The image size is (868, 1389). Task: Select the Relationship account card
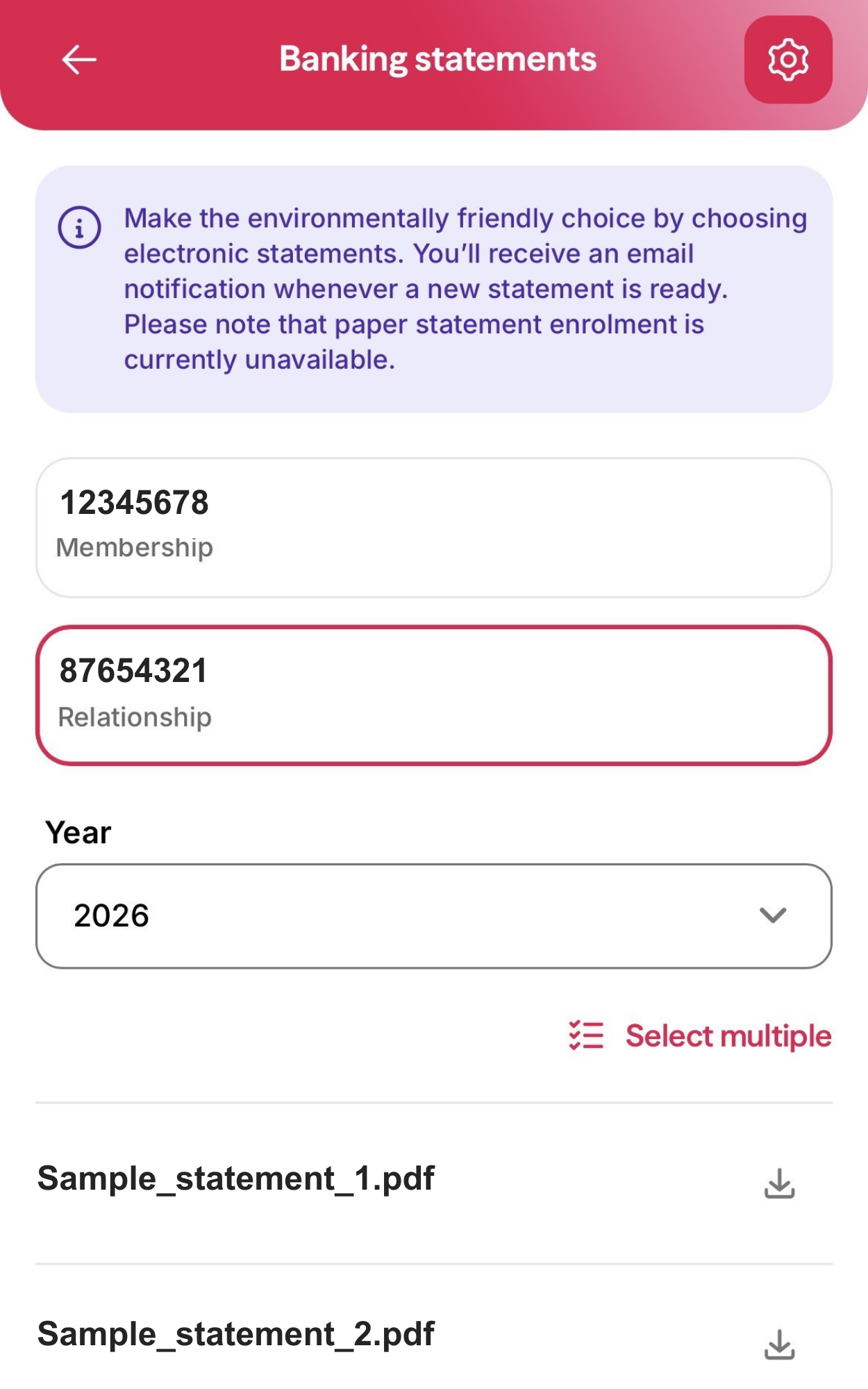(x=433, y=695)
